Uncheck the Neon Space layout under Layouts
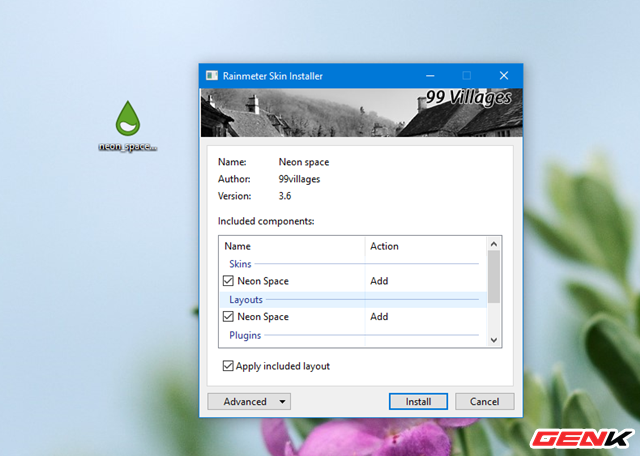 click(228, 316)
